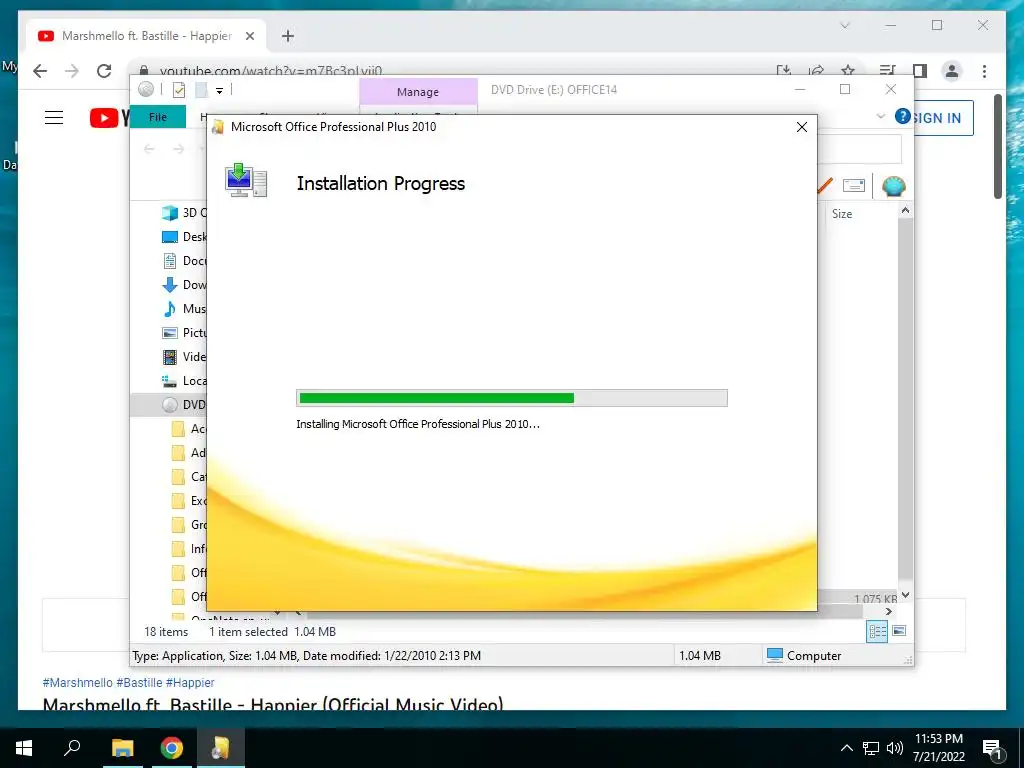Click the YouTube logo
Image resolution: width=1024 pixels, height=768 pixels.
tap(109, 118)
